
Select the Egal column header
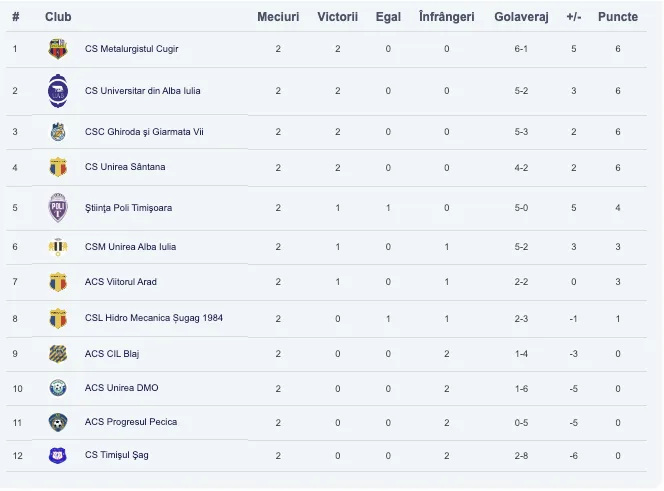(x=388, y=17)
